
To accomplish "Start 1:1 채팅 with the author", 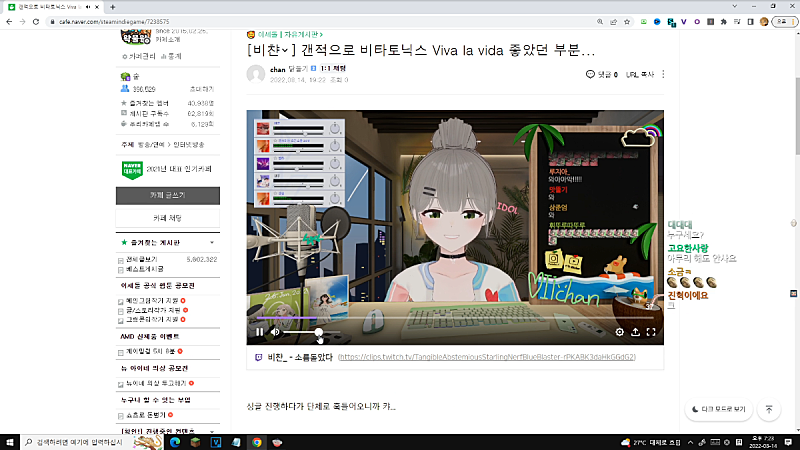I will [x=334, y=68].
